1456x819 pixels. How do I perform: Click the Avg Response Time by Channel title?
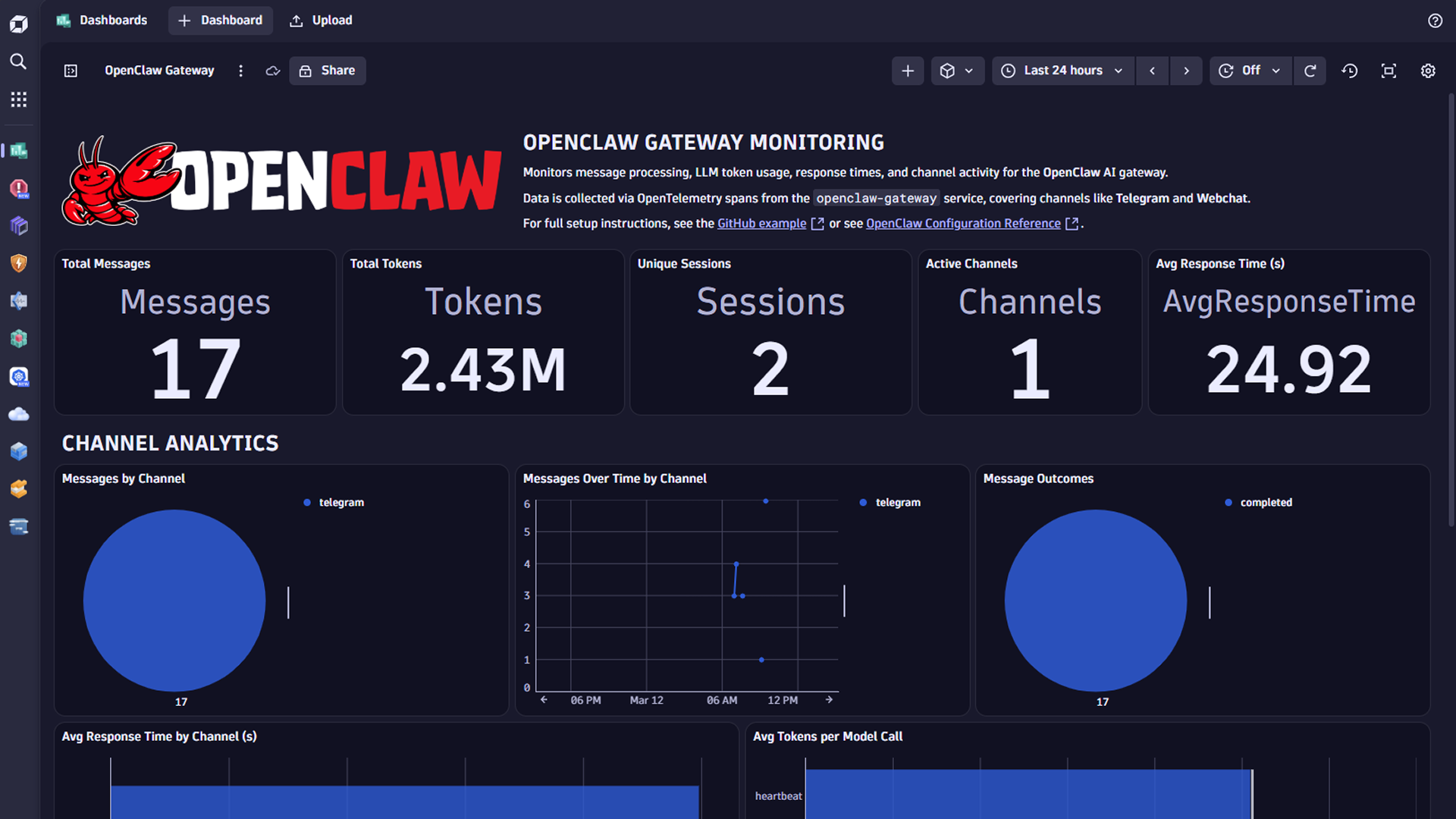tap(159, 736)
